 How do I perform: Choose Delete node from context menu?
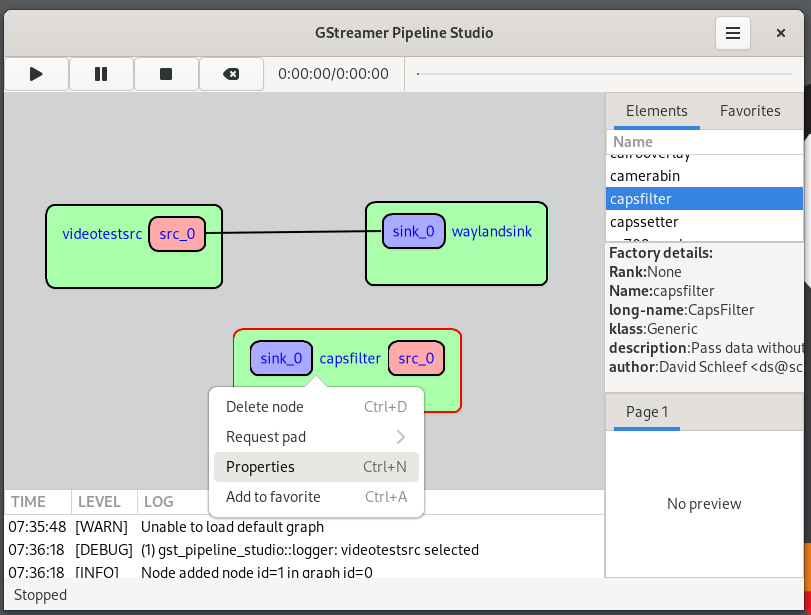(316, 407)
